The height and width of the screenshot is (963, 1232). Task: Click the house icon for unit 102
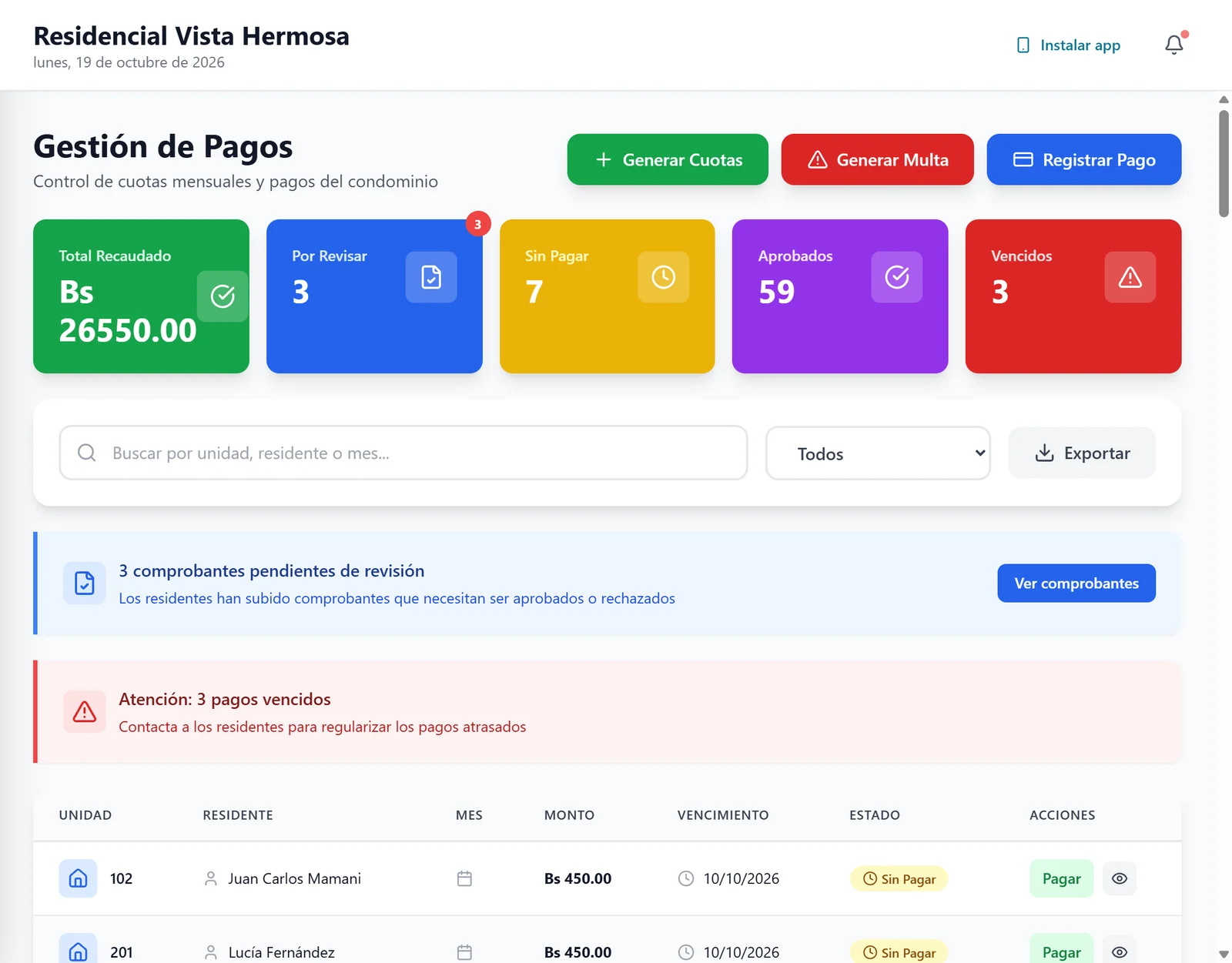click(78, 878)
